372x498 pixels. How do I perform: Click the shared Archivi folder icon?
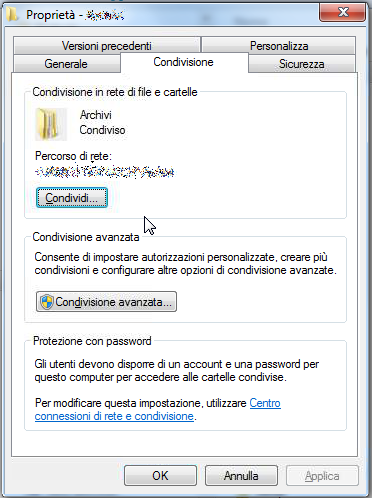click(51, 124)
